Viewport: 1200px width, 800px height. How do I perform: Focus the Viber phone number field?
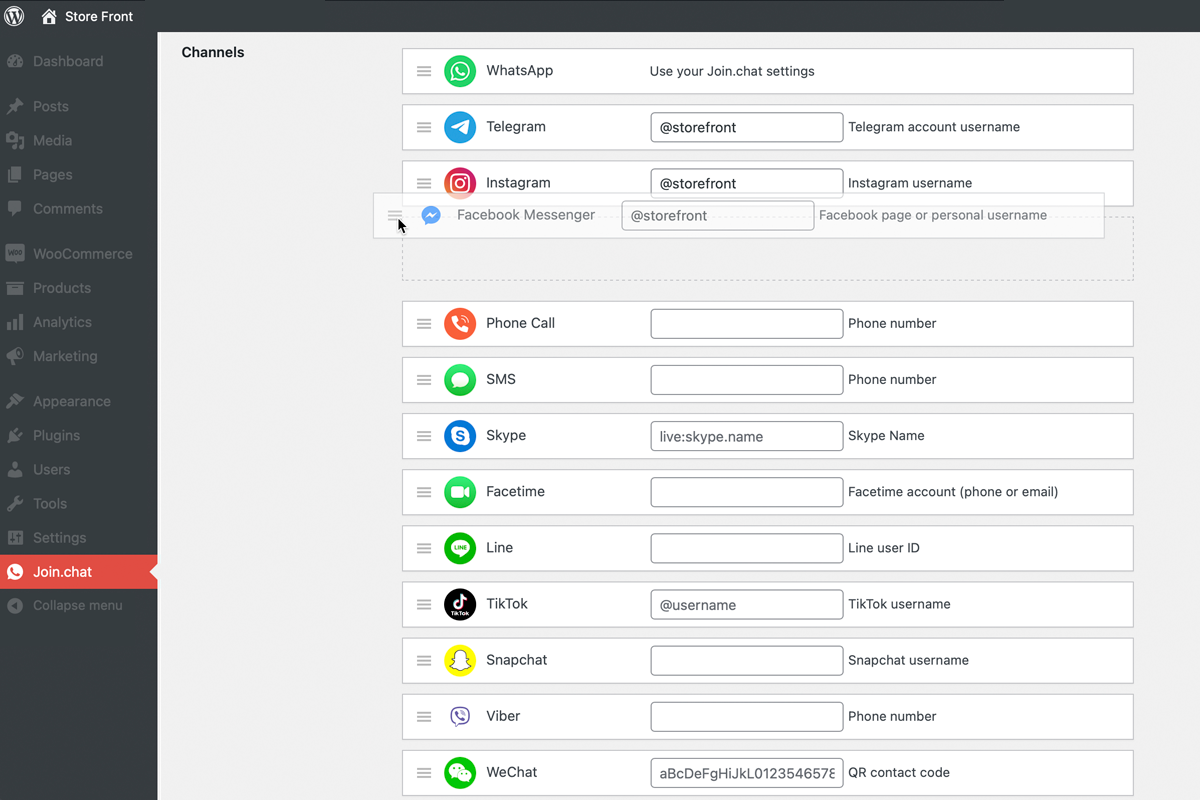[x=747, y=716]
